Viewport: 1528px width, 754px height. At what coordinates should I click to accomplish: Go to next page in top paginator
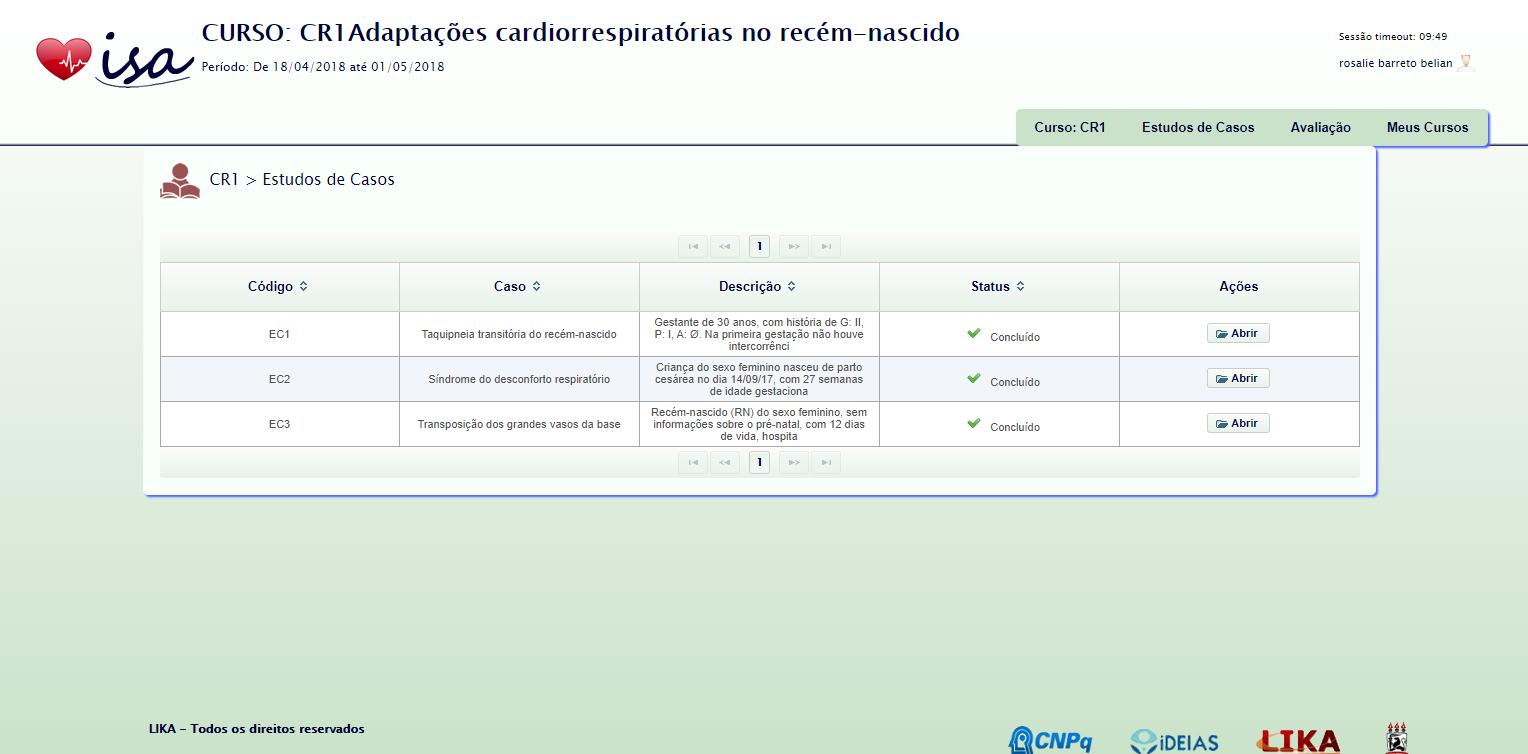pos(793,246)
